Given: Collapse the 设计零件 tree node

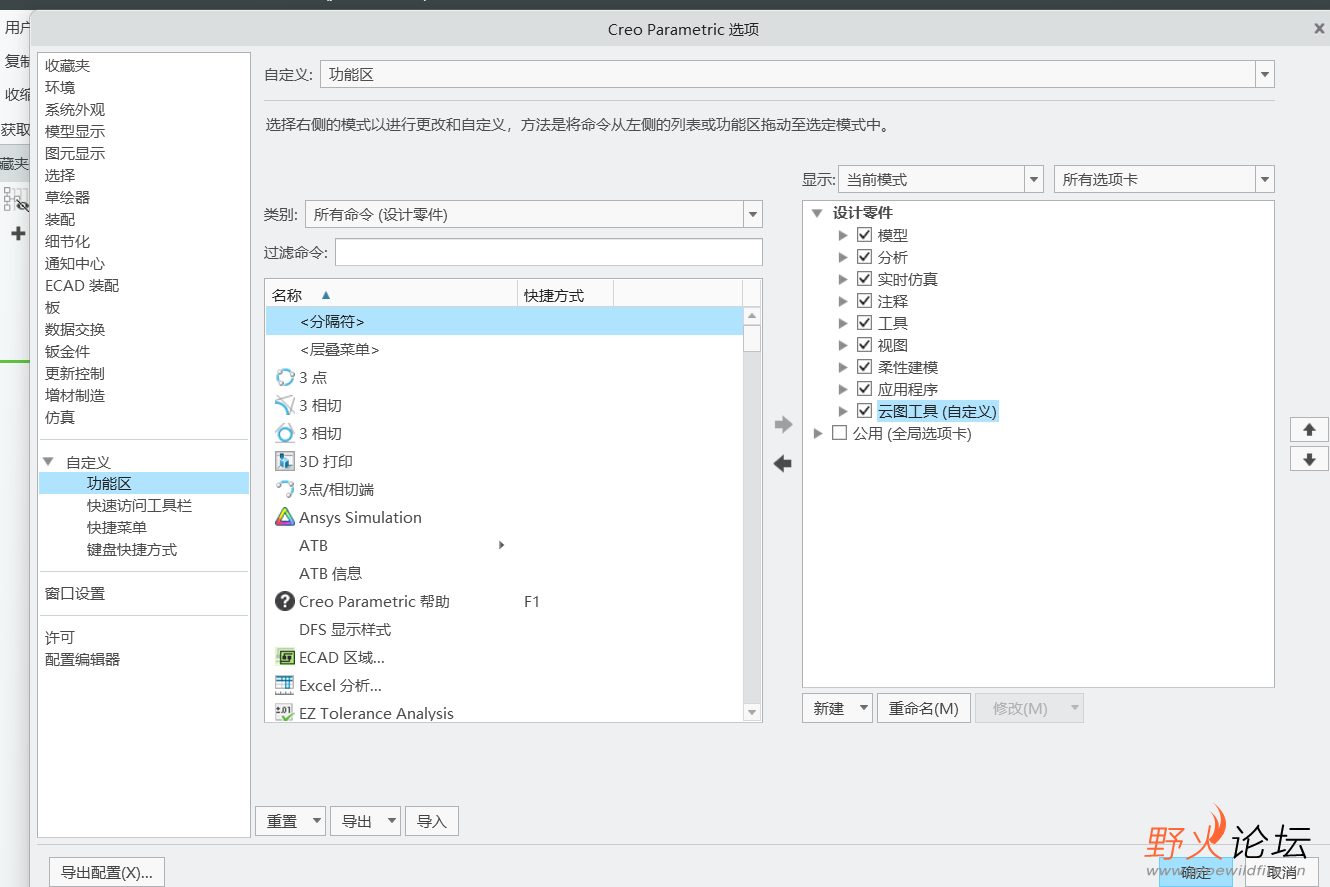Looking at the screenshot, I should [817, 213].
